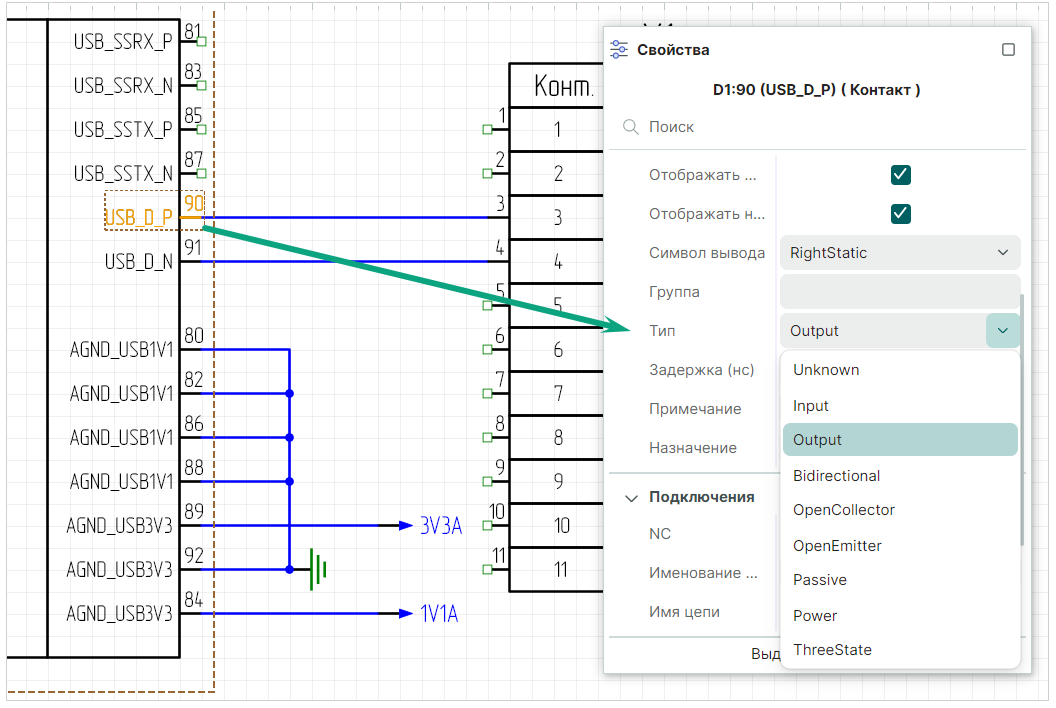This screenshot has height=708, width=1056.
Task: Select 'OpenCollector' pin type option
Action: pos(843,510)
